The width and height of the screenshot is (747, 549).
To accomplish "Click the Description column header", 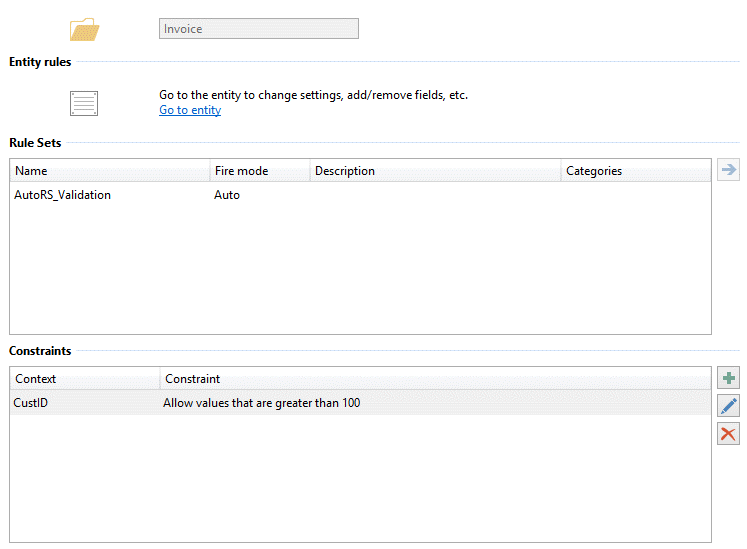I will (x=435, y=171).
